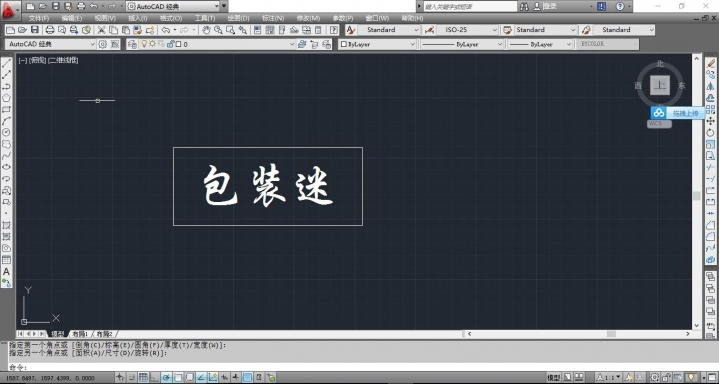Pick the Circle tool on left toolbar
This screenshot has height=384, width=719.
(6, 132)
